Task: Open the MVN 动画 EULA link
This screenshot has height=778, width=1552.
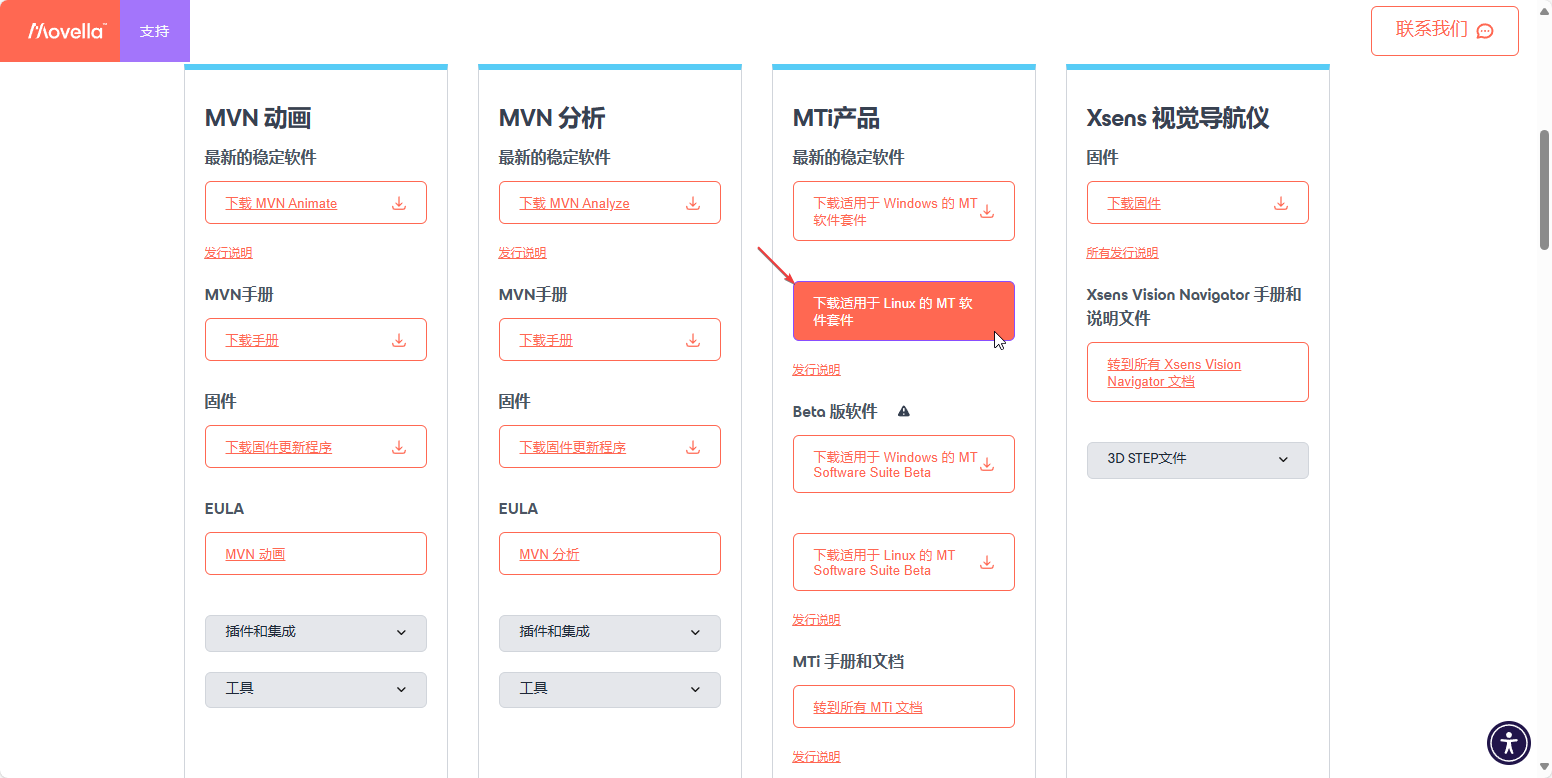Action: [x=316, y=554]
